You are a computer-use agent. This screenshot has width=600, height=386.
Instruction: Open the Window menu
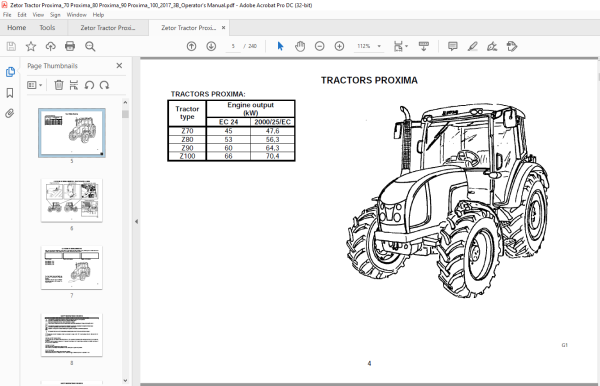[x=77, y=15]
